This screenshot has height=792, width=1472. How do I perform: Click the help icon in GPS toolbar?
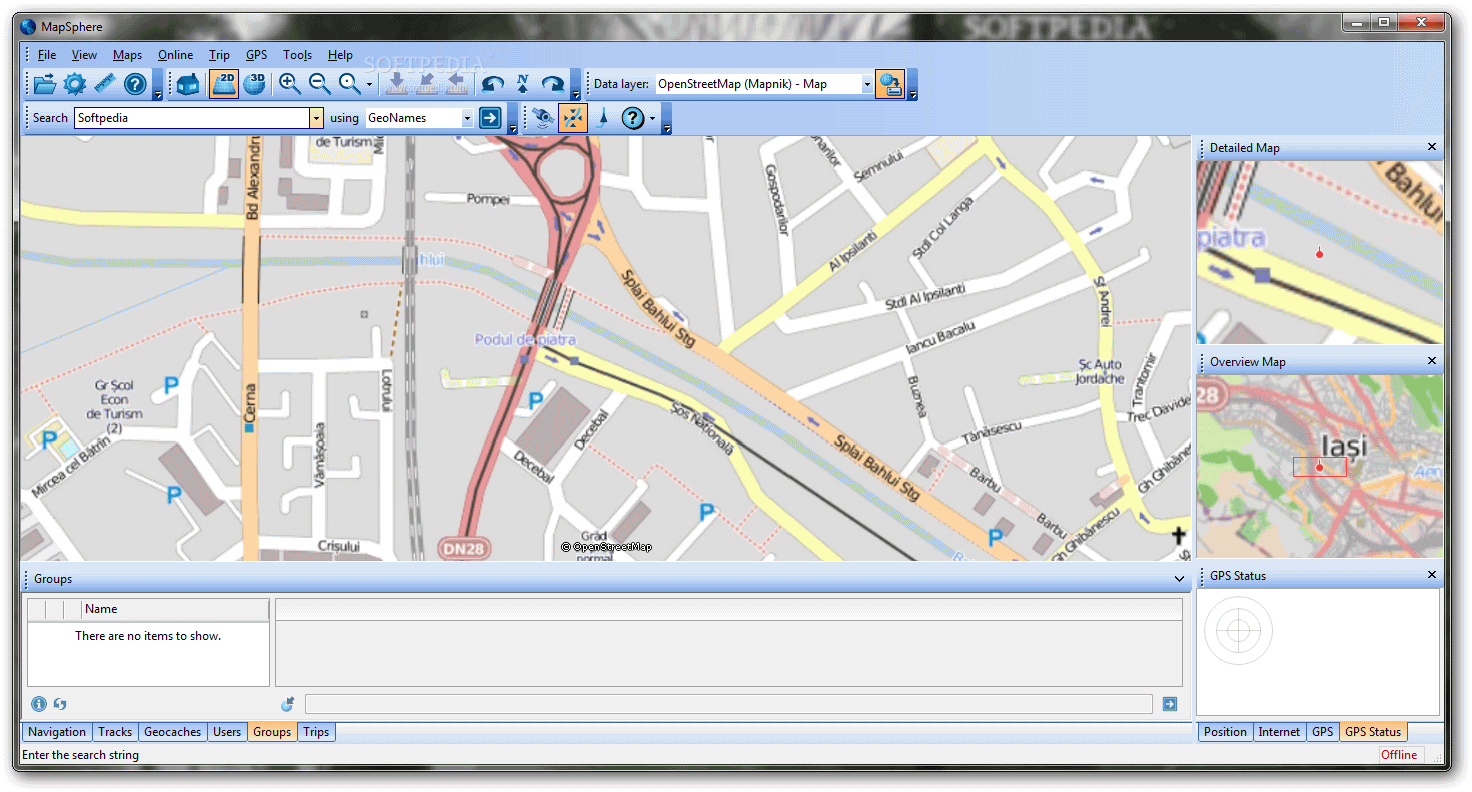tap(633, 118)
